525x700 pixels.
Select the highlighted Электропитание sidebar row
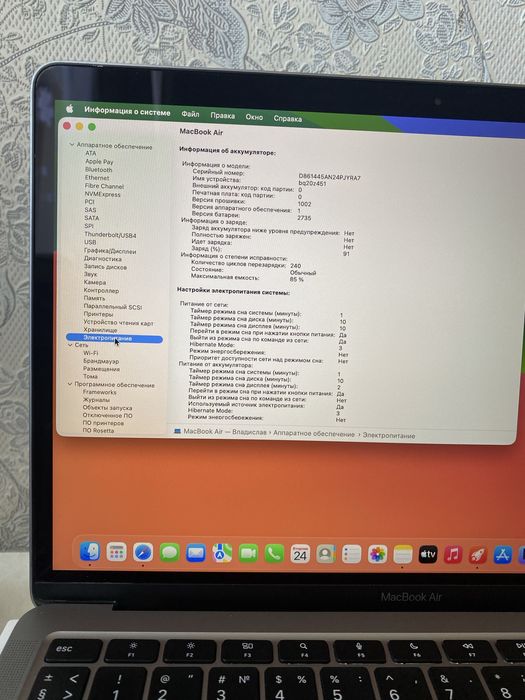[x=114, y=339]
